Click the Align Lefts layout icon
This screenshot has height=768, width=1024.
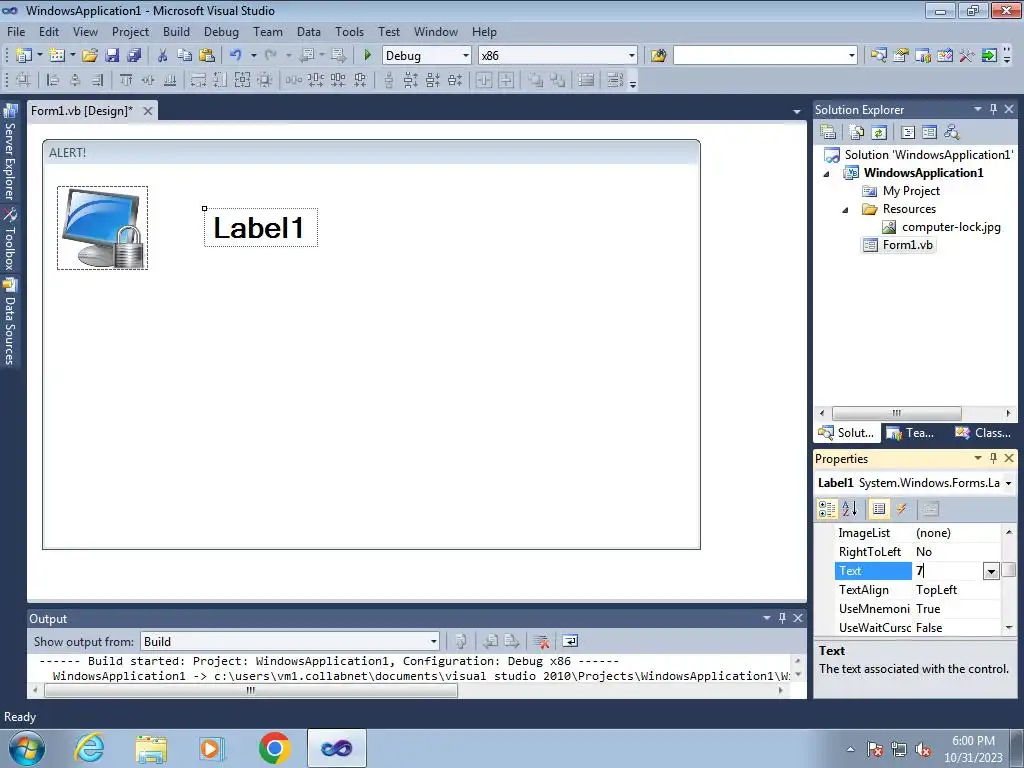click(x=53, y=80)
